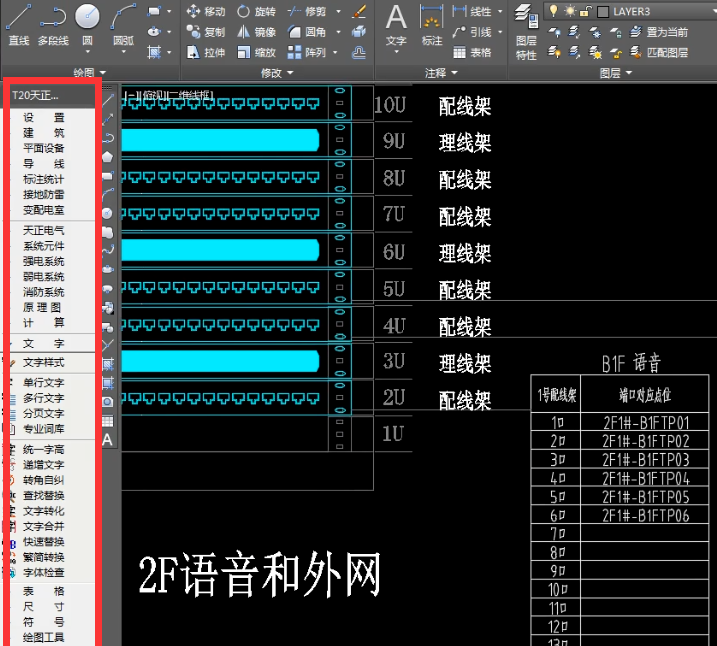Open the 天正电气 menu item
Viewport: 717px width, 646px height.
(x=43, y=229)
